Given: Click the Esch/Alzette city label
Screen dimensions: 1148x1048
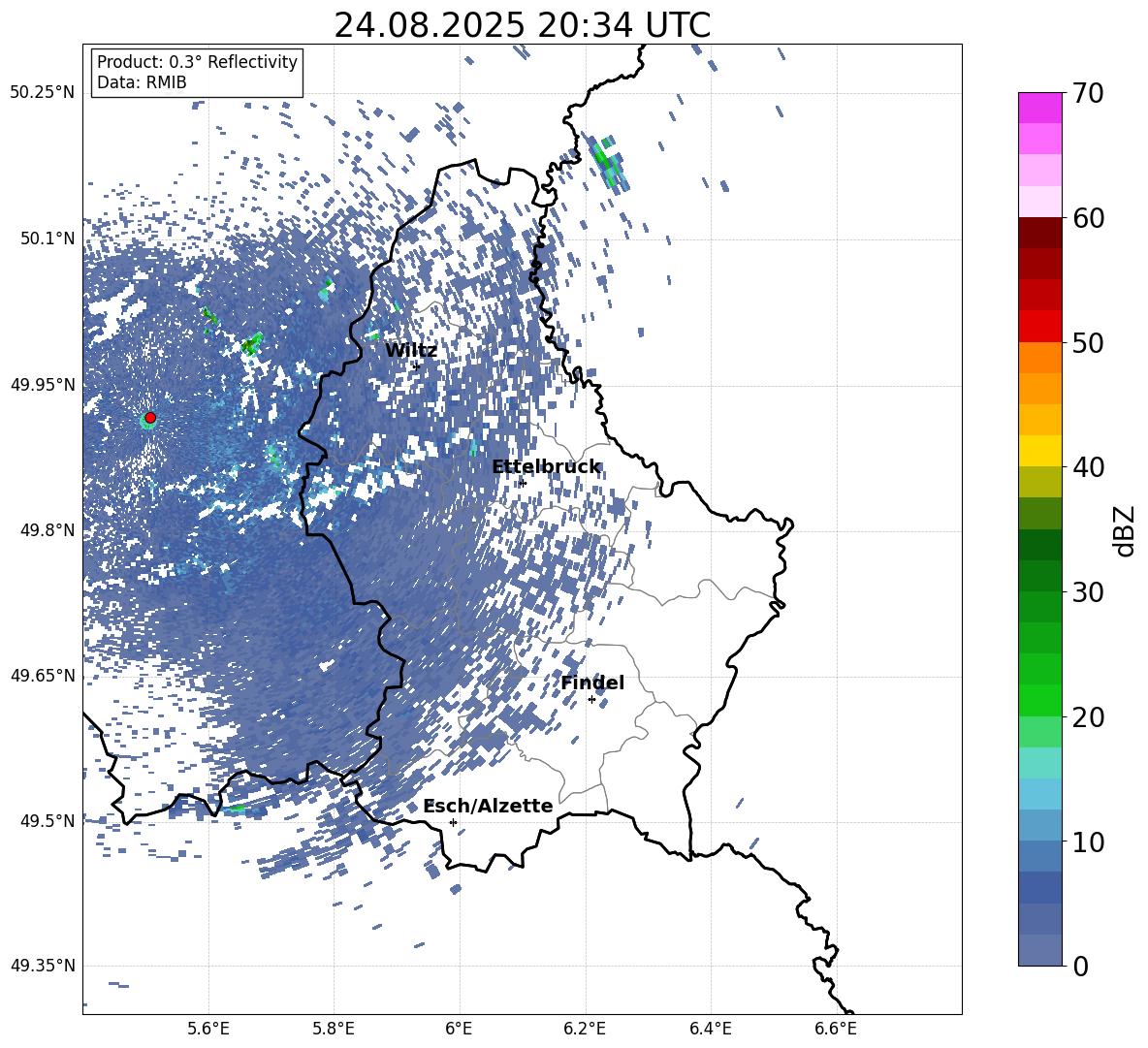Looking at the screenshot, I should [488, 806].
